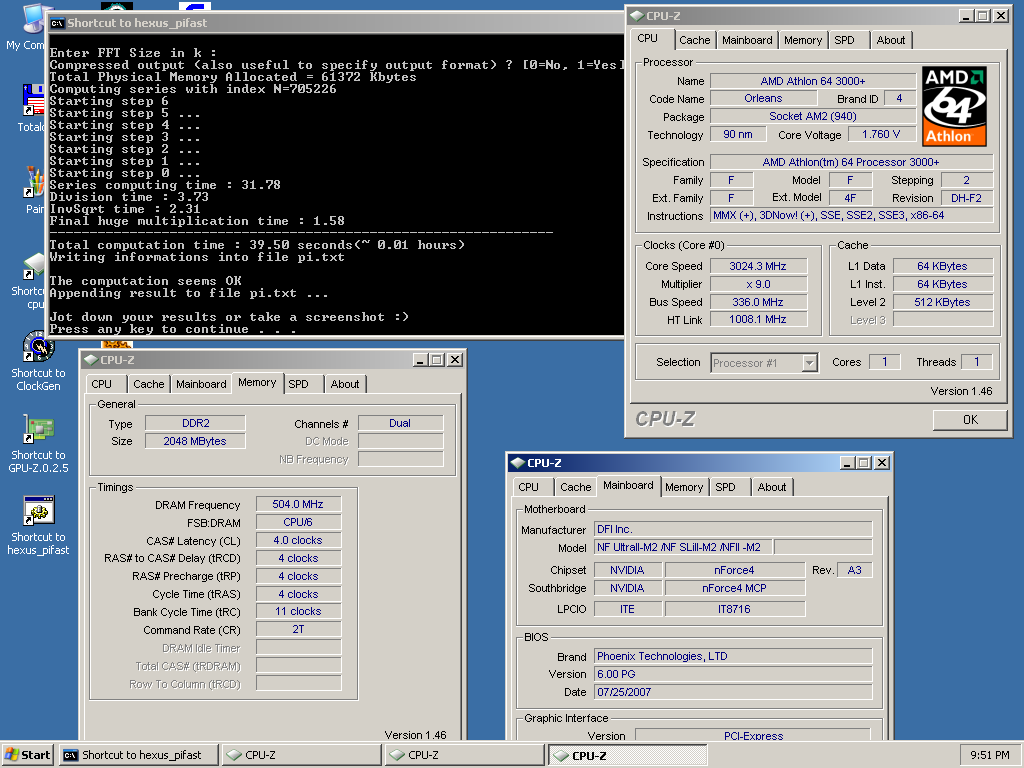Select the Memory tab in the processor CPU-Z window
The image size is (1024, 768).
(x=803, y=40)
